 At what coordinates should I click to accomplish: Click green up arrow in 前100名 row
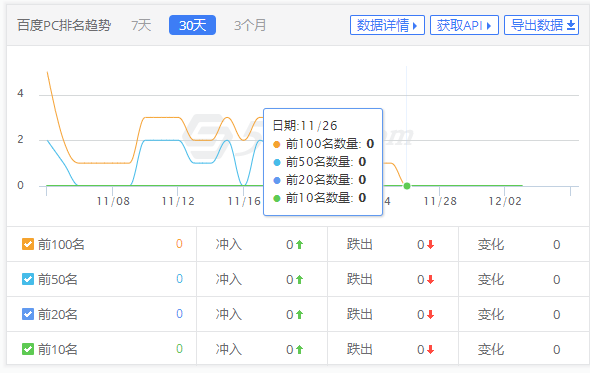click(x=299, y=245)
